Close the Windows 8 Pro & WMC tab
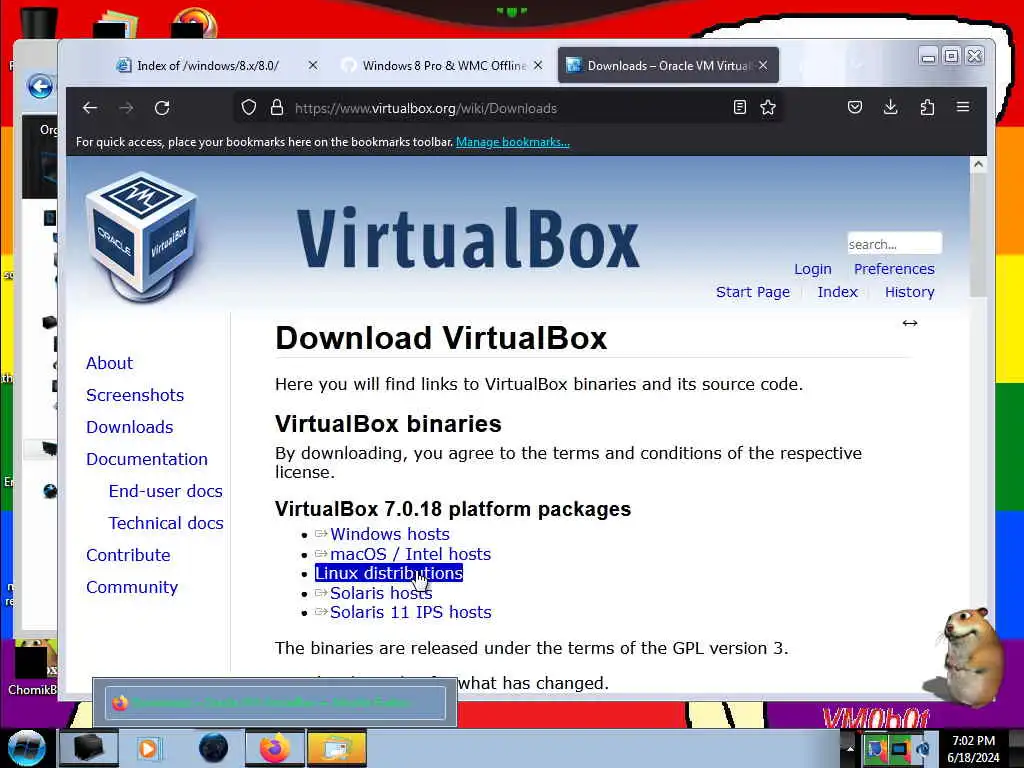The image size is (1024, 768). point(537,65)
